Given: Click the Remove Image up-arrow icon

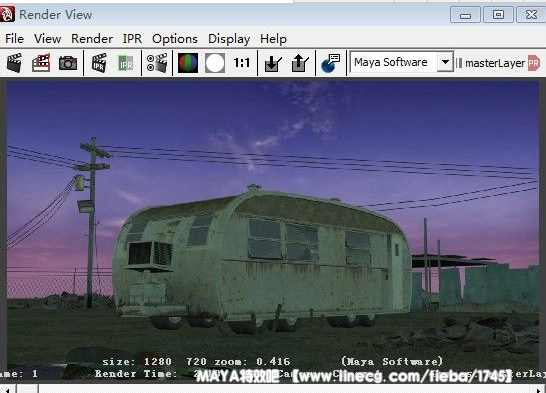Looking at the screenshot, I should 300,63.
